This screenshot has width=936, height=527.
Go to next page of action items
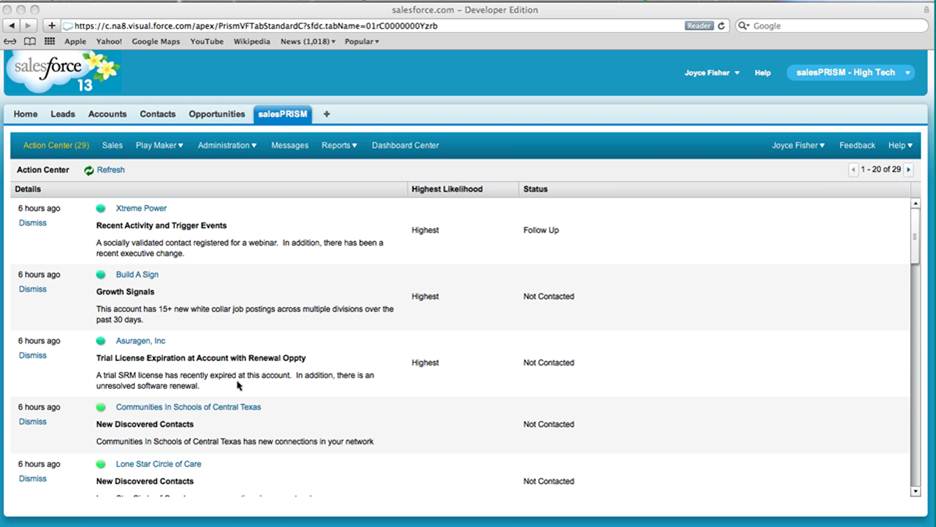(x=909, y=170)
